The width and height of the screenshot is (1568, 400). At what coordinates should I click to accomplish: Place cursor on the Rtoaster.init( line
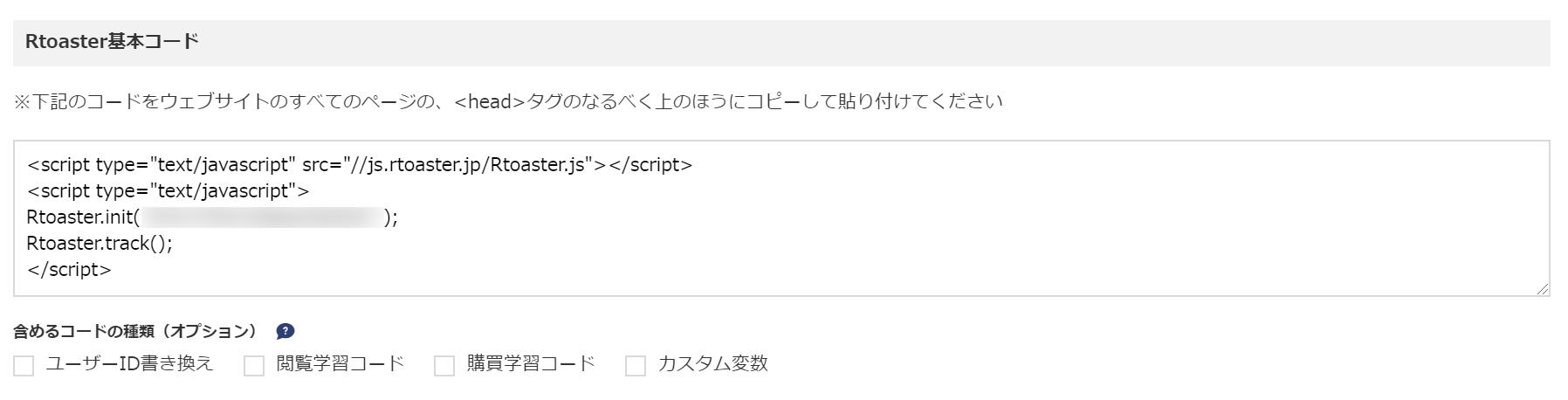212,217
